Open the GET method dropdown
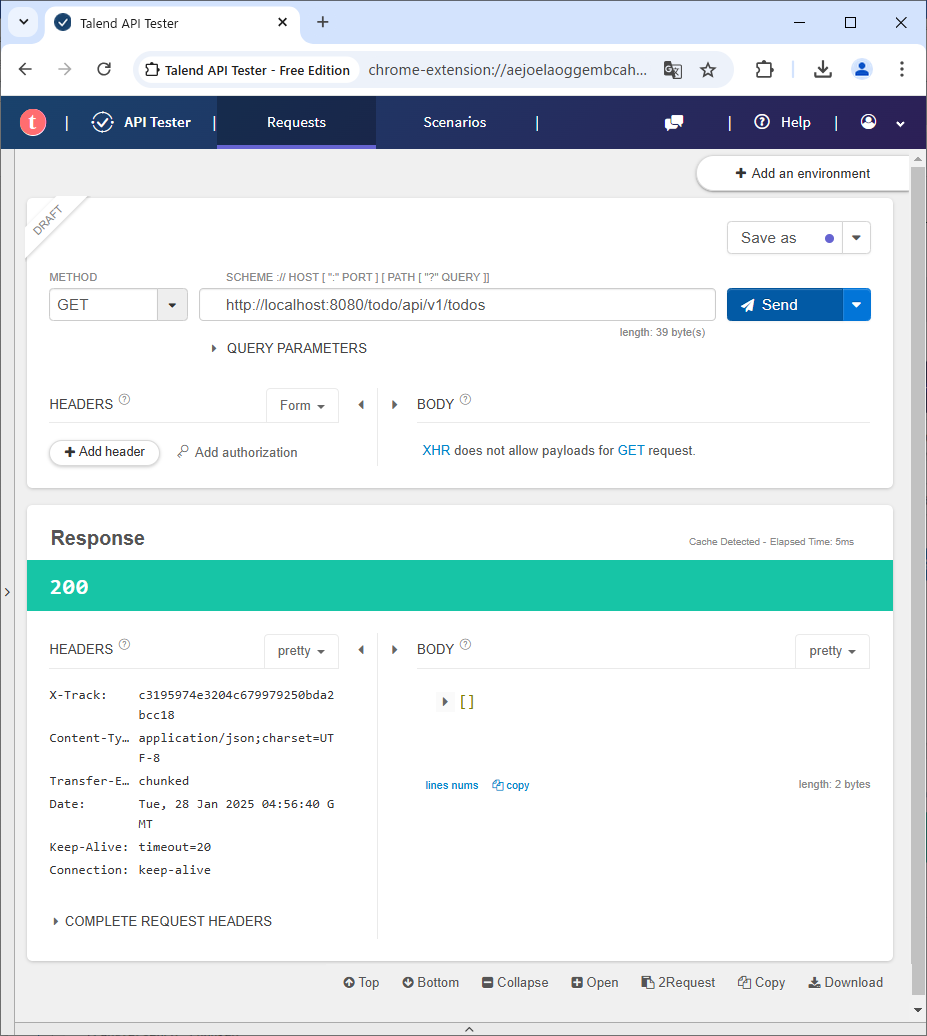Screen dimensions: 927x1036 point(172,305)
